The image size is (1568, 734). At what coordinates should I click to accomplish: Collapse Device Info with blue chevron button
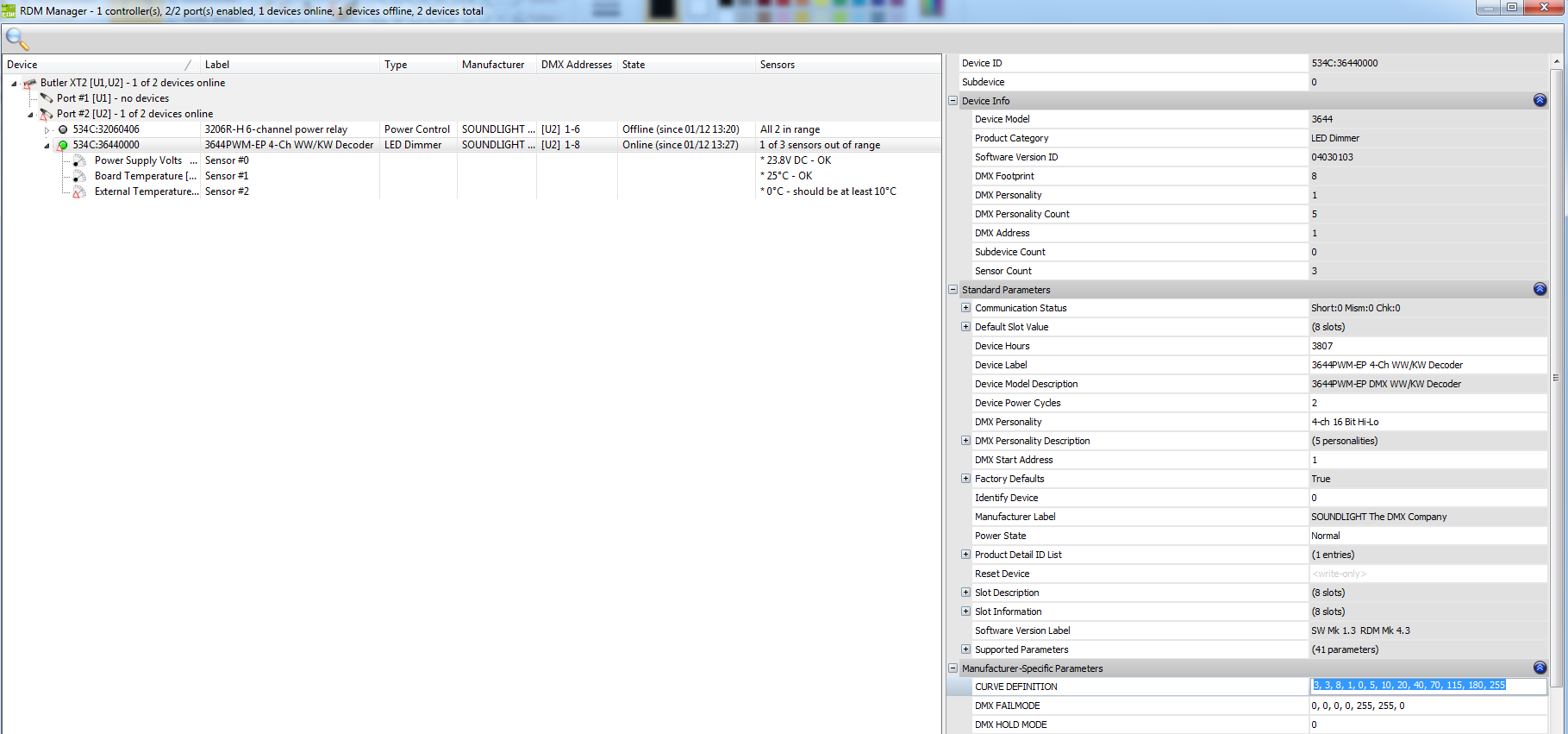pyautogui.click(x=1540, y=101)
